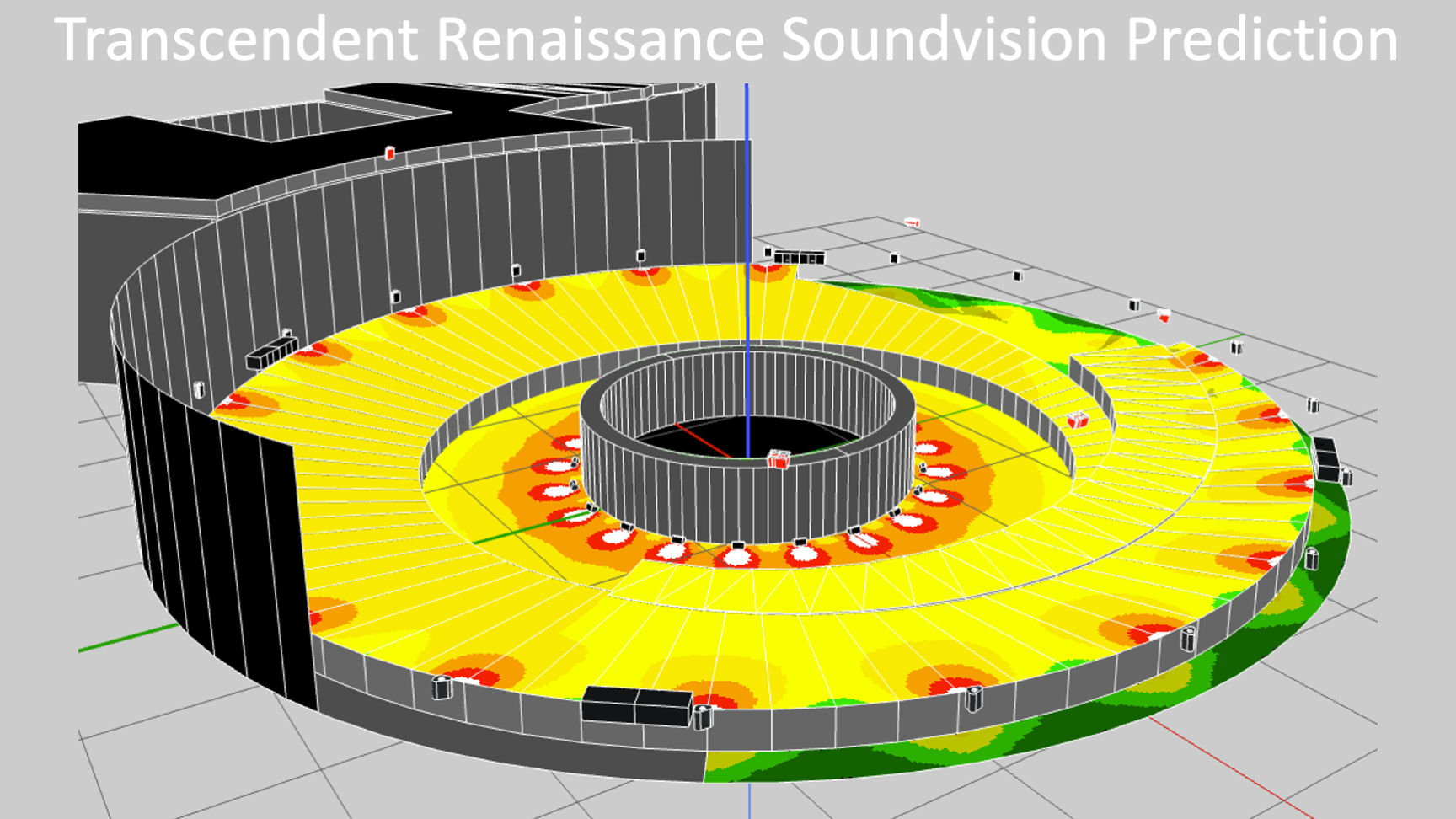Select the floating red speaker above the far grid
The width and height of the screenshot is (1456, 819).
point(912,222)
